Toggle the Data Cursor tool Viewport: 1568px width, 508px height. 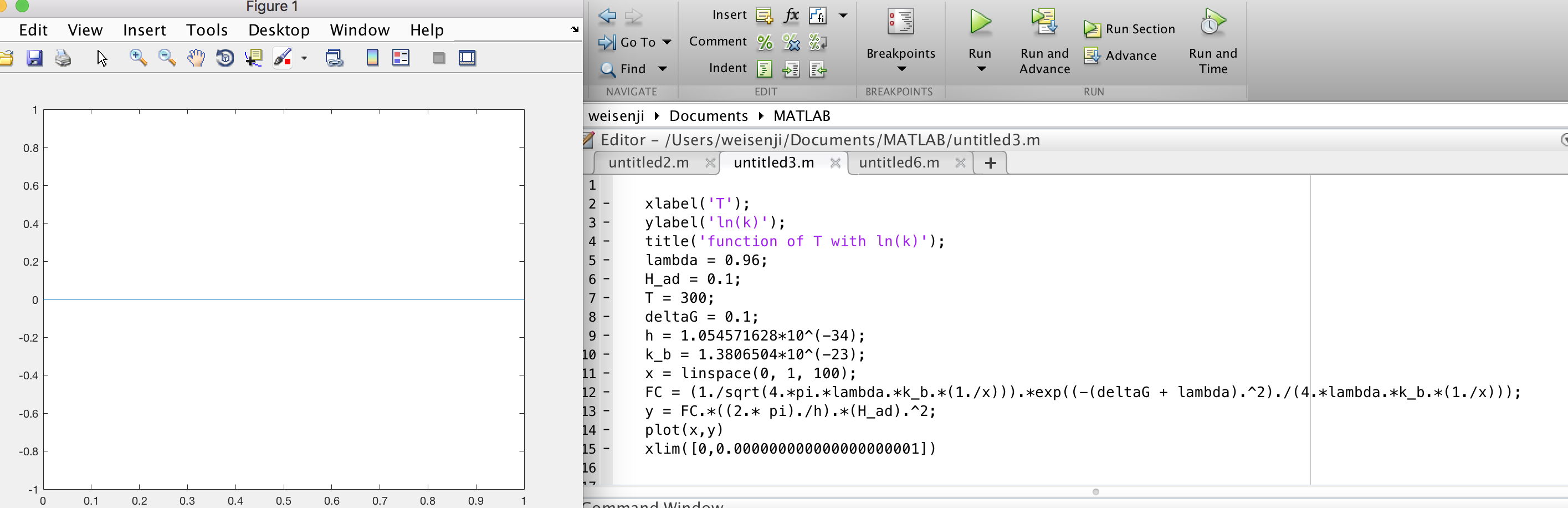tap(253, 58)
